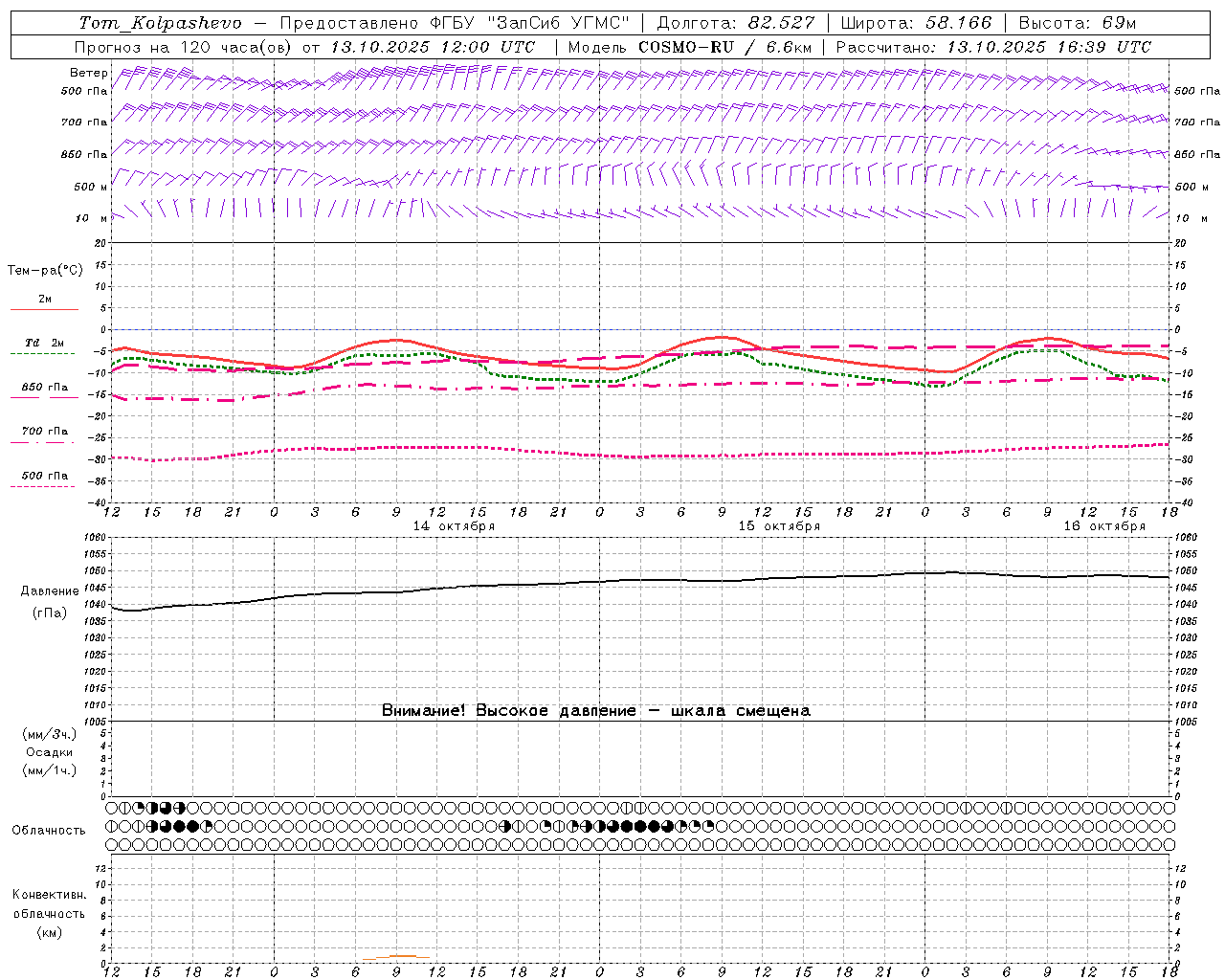The width and height of the screenshot is (1225, 980).
Task: Click the (км) unit label for convective cloud
Action: click(x=50, y=932)
